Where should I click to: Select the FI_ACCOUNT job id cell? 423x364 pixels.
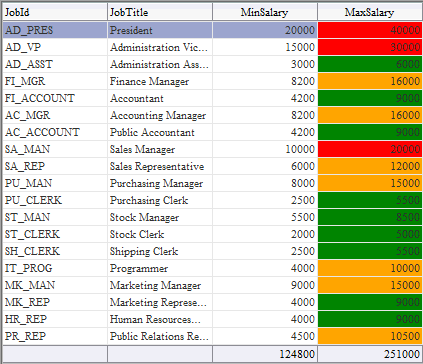click(x=55, y=98)
